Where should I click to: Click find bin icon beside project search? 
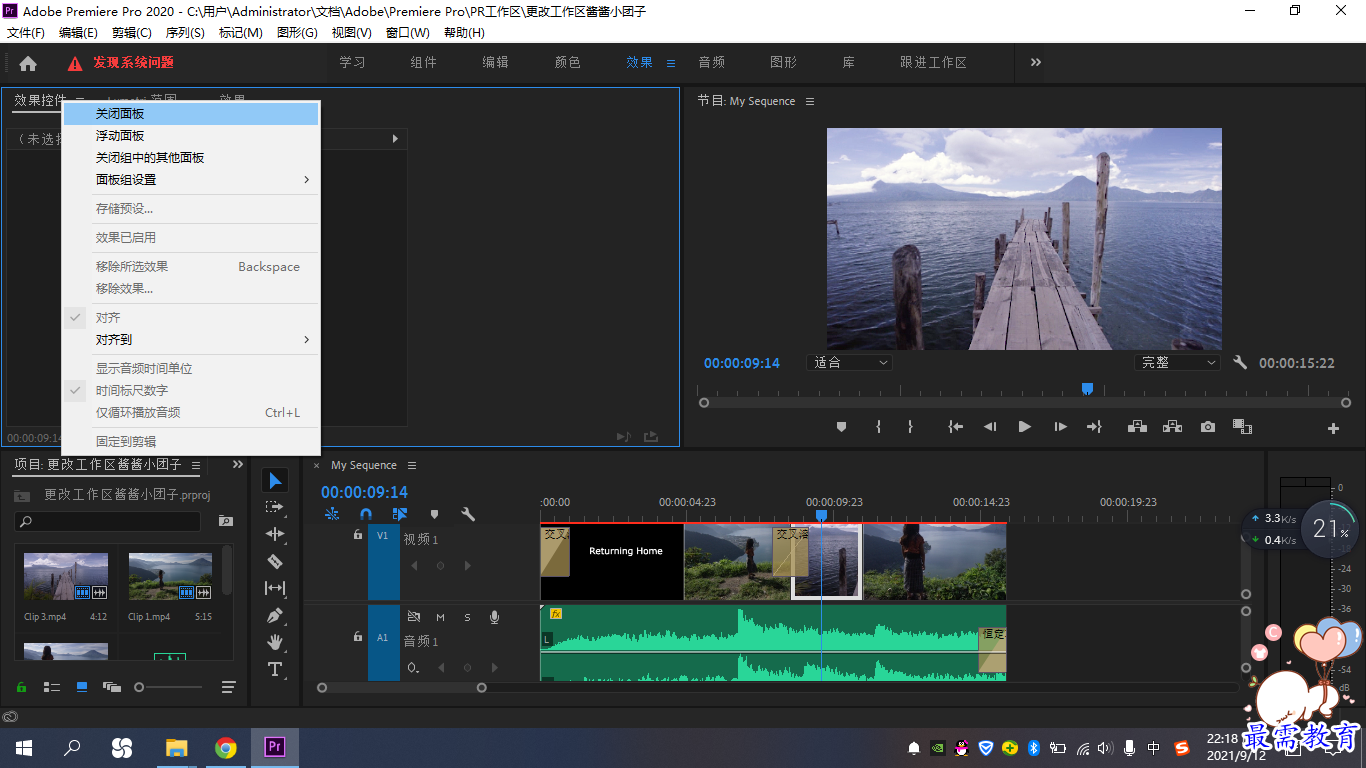point(226,521)
